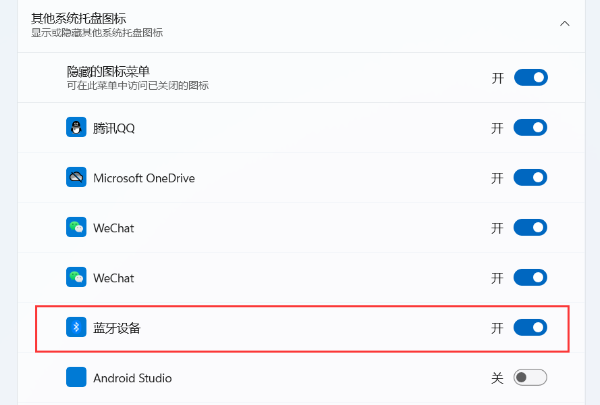The height and width of the screenshot is (405, 600).
Task: Click the 蓝牙设备 text label
Action: click(118, 328)
